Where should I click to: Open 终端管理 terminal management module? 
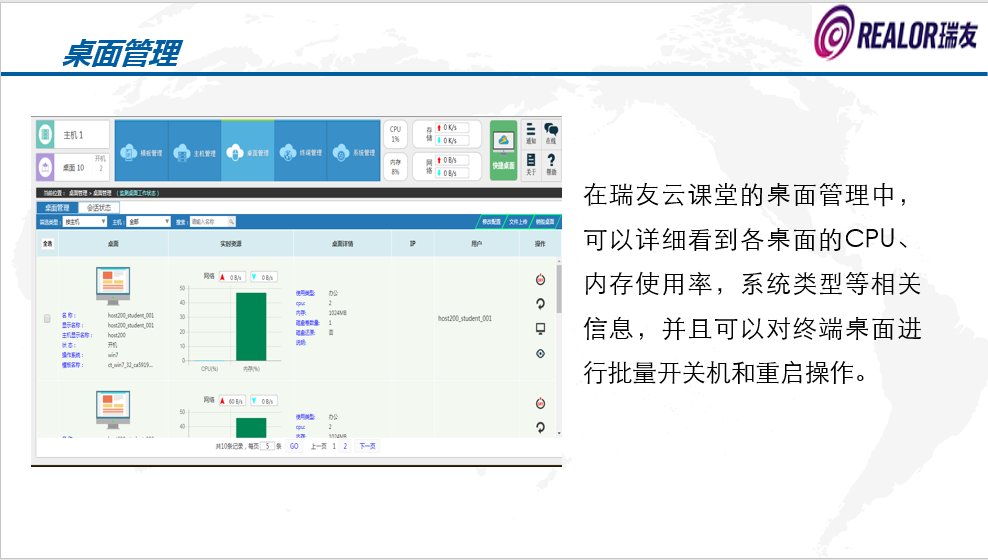pos(300,152)
